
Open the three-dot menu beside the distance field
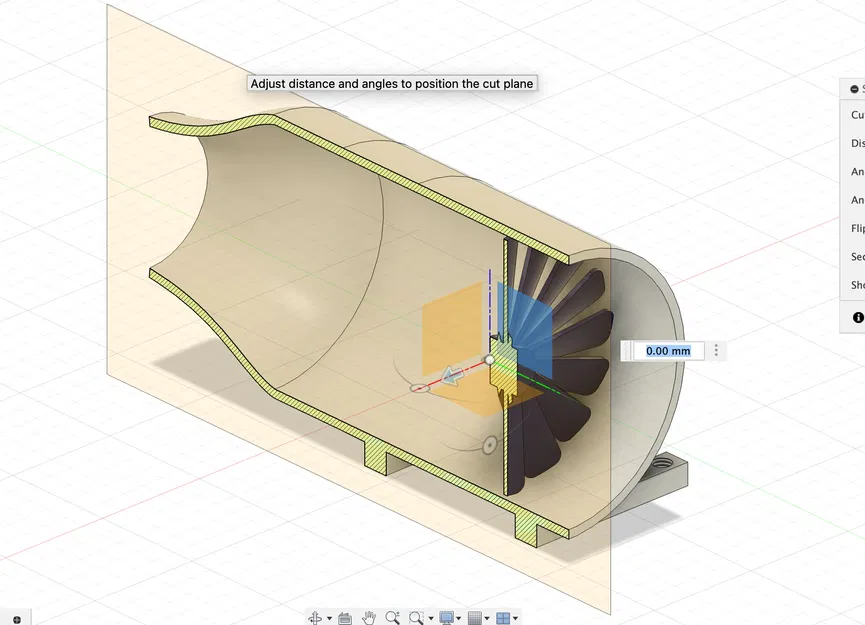(716, 351)
